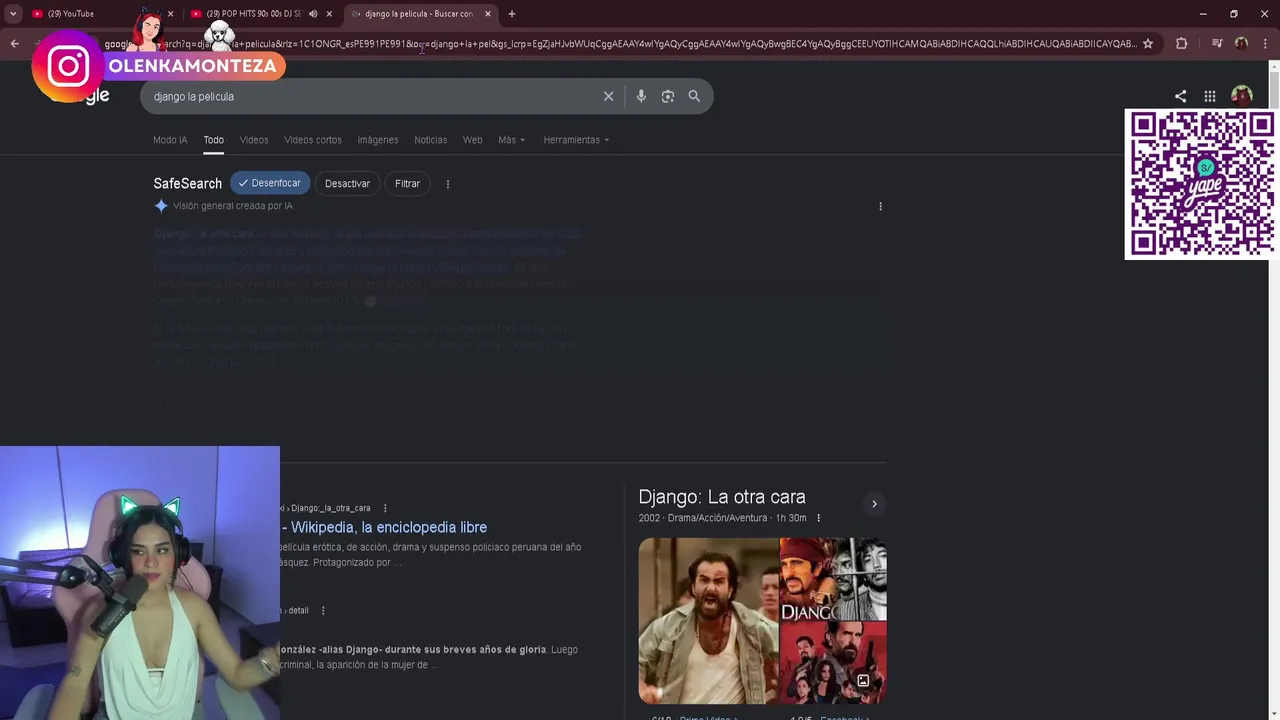Open options for the Wikipedia result
This screenshot has width=1280, height=720.
click(x=385, y=508)
